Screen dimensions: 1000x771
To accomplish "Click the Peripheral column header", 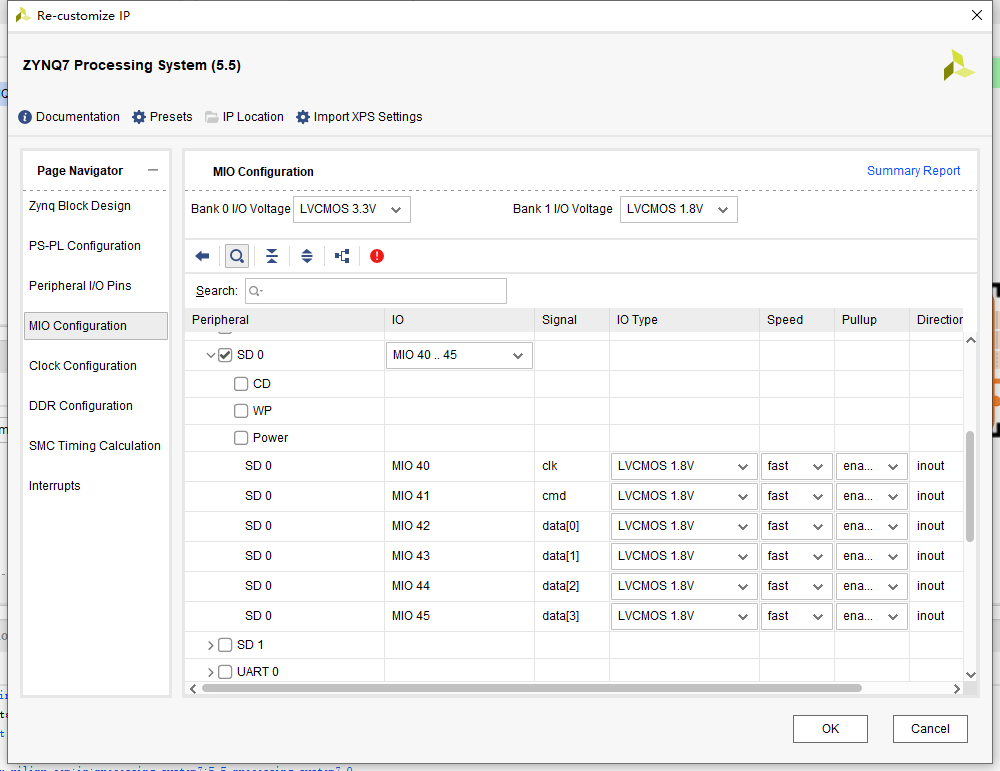I will (x=284, y=320).
